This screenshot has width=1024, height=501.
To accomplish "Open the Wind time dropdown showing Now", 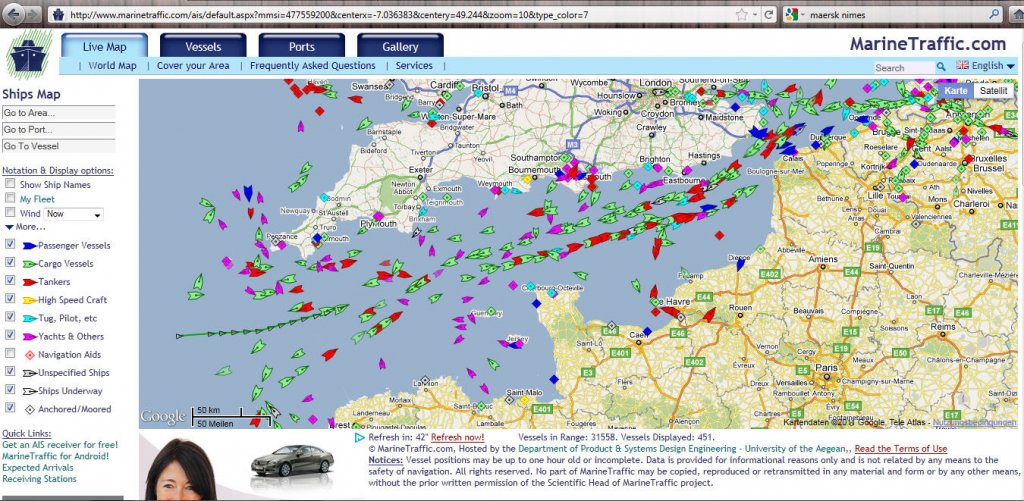I will pyautogui.click(x=73, y=214).
